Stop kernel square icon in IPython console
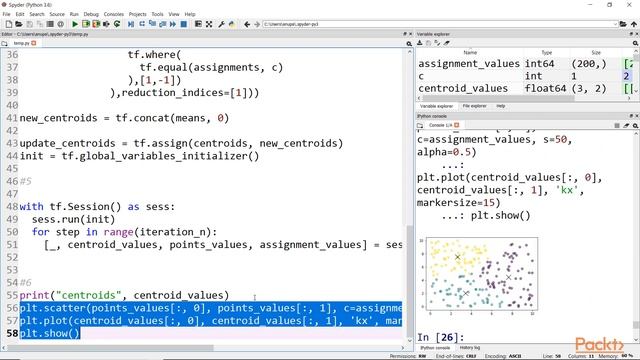The width and height of the screenshot is (640, 360). 617,125
